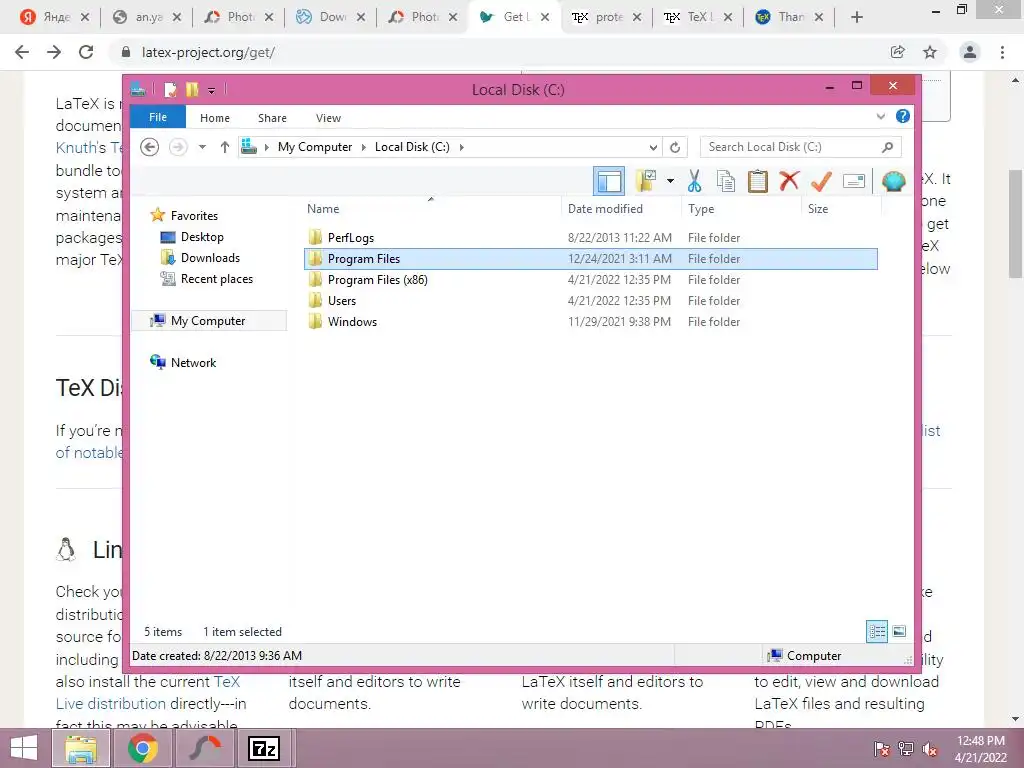Open the Live distribution link on the webpage
This screenshot has width=1024, height=768.
(110, 703)
